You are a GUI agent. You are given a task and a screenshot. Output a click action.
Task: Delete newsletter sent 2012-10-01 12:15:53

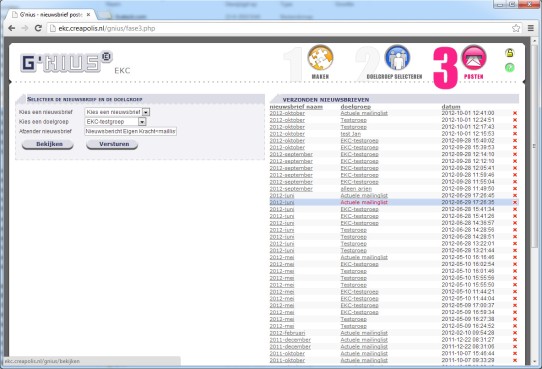[x=515, y=134]
